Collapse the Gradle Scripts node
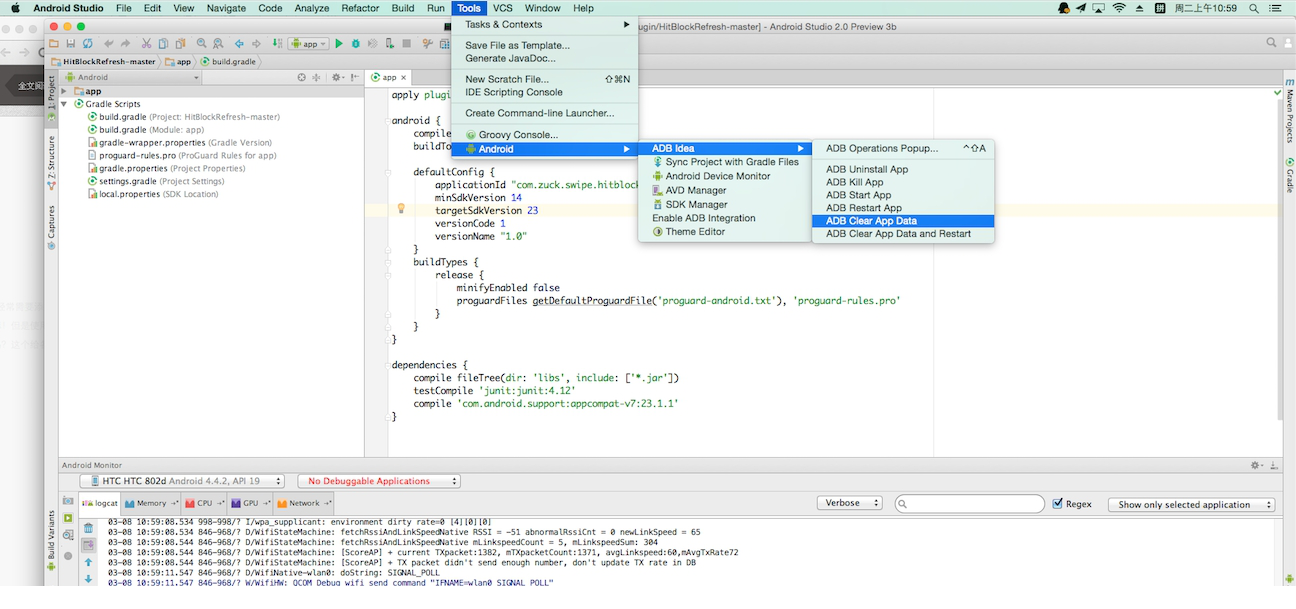 click(x=64, y=104)
